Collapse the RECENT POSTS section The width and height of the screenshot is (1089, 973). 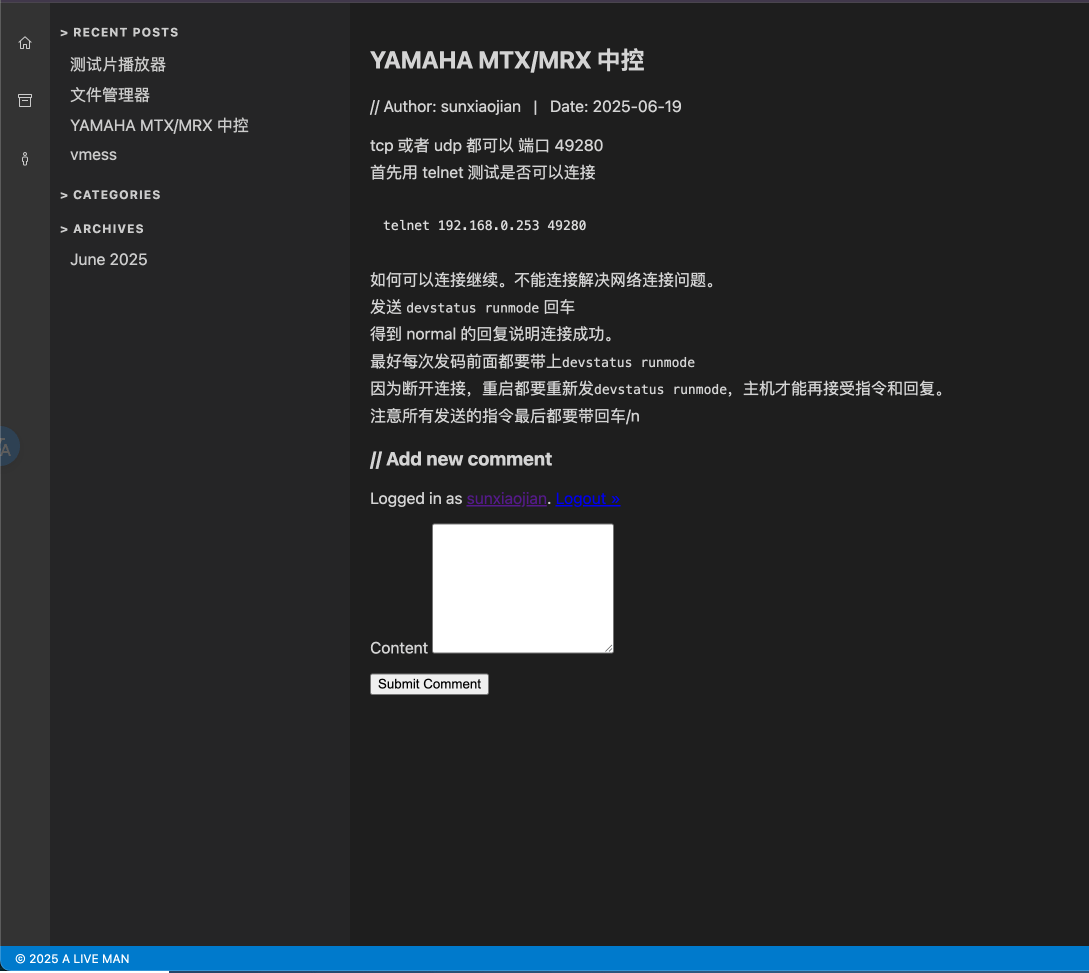point(119,33)
